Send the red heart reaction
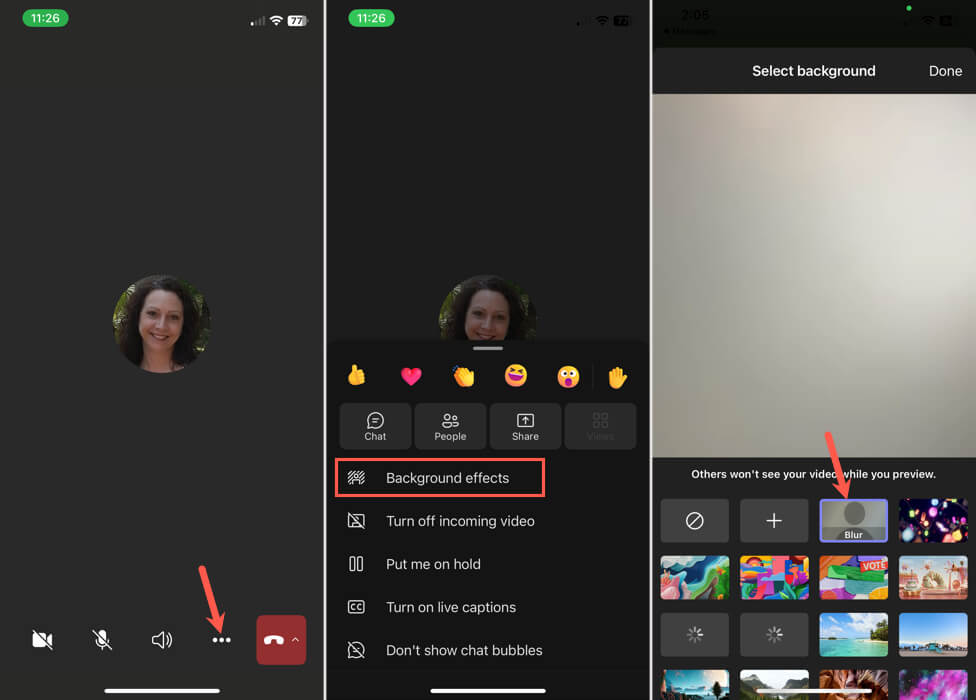Viewport: 976px width, 700px height. tap(411, 376)
